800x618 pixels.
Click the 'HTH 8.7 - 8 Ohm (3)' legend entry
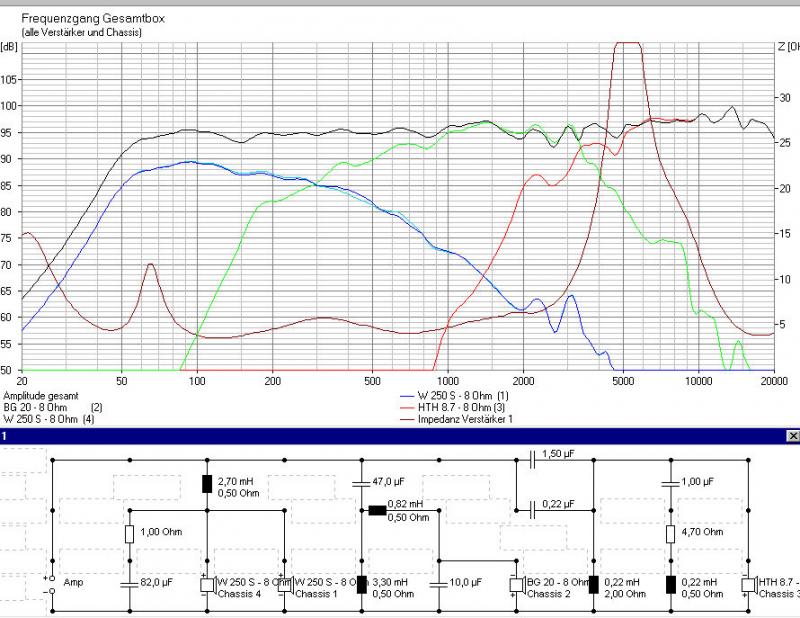pyautogui.click(x=461, y=408)
